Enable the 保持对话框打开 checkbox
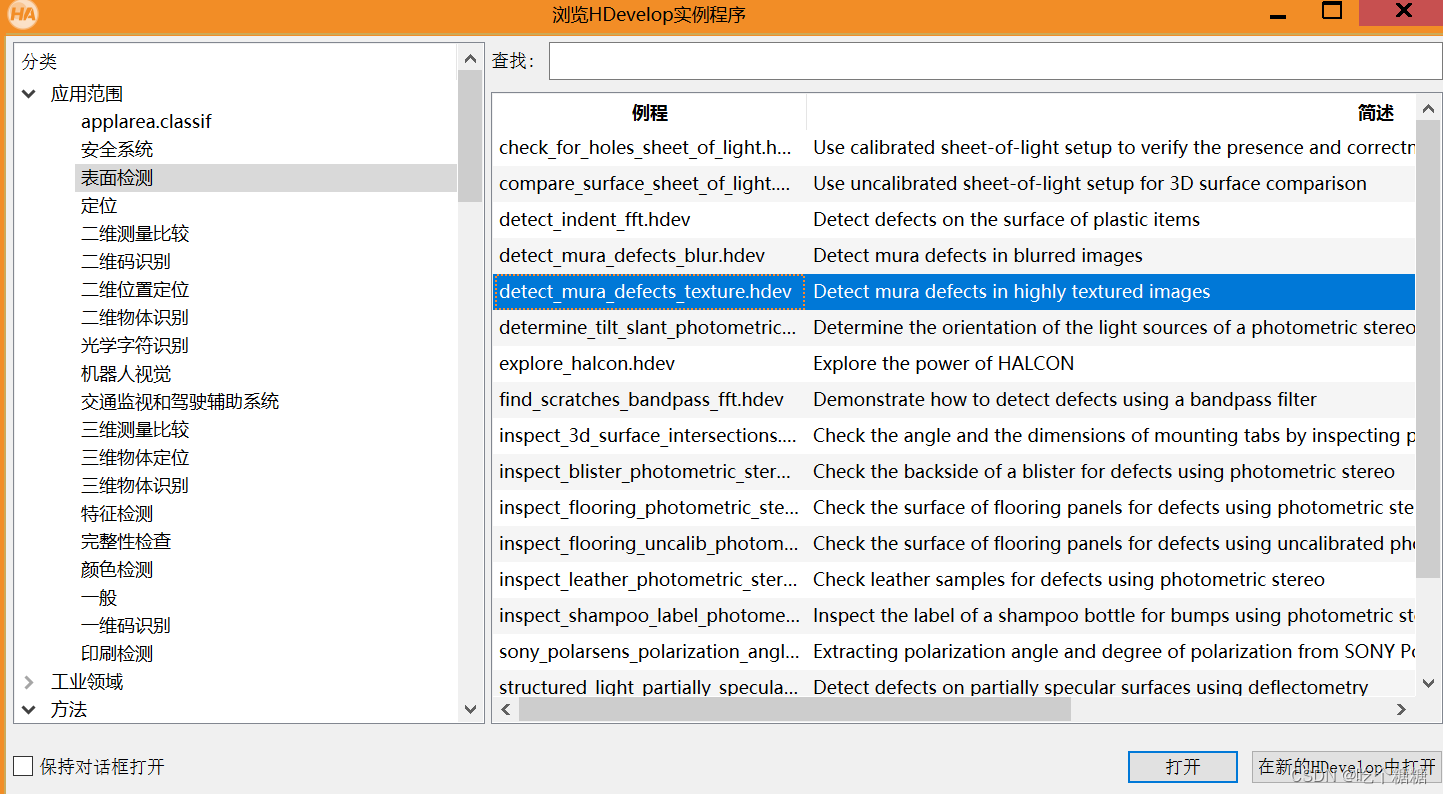The height and width of the screenshot is (794, 1443). click(23, 767)
